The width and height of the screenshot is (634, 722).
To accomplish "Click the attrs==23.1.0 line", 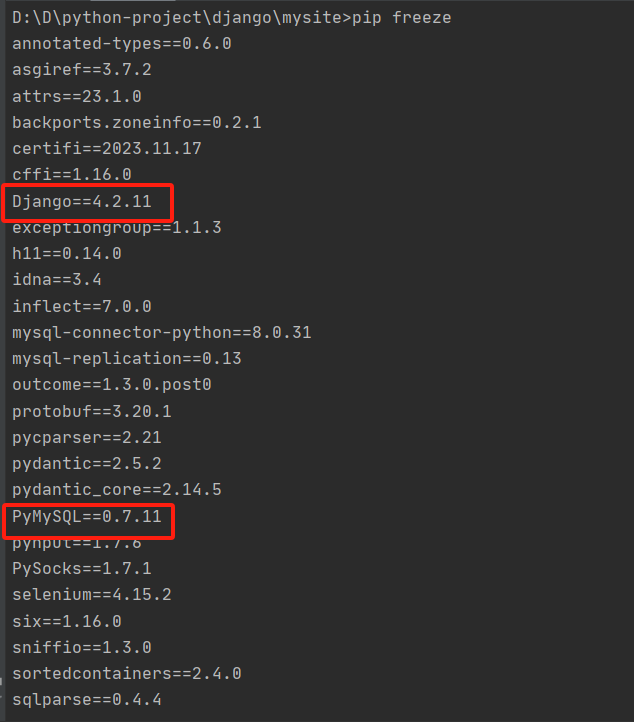I will pos(77,96).
